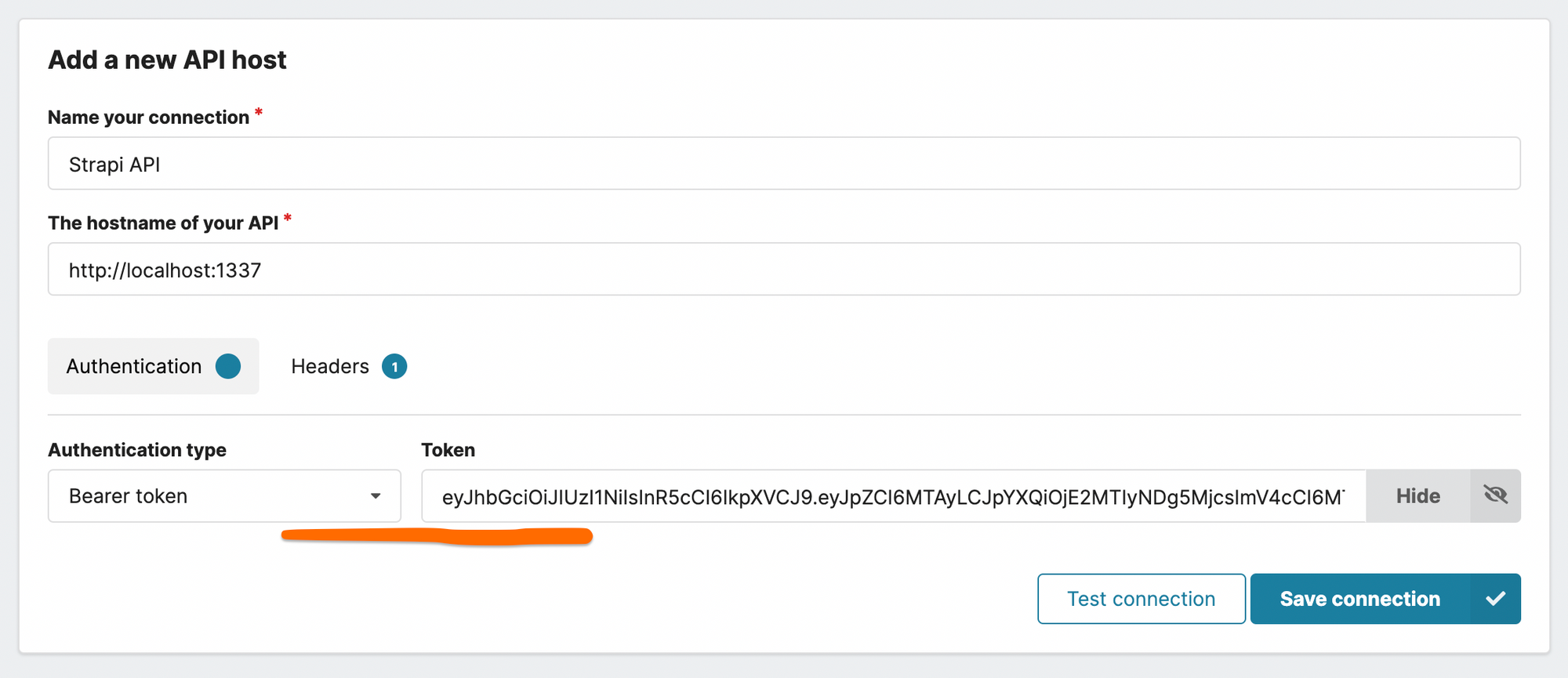Image resolution: width=1568 pixels, height=678 pixels.
Task: Click the hostname field showing http://localhost:1337
Action: [x=784, y=269]
